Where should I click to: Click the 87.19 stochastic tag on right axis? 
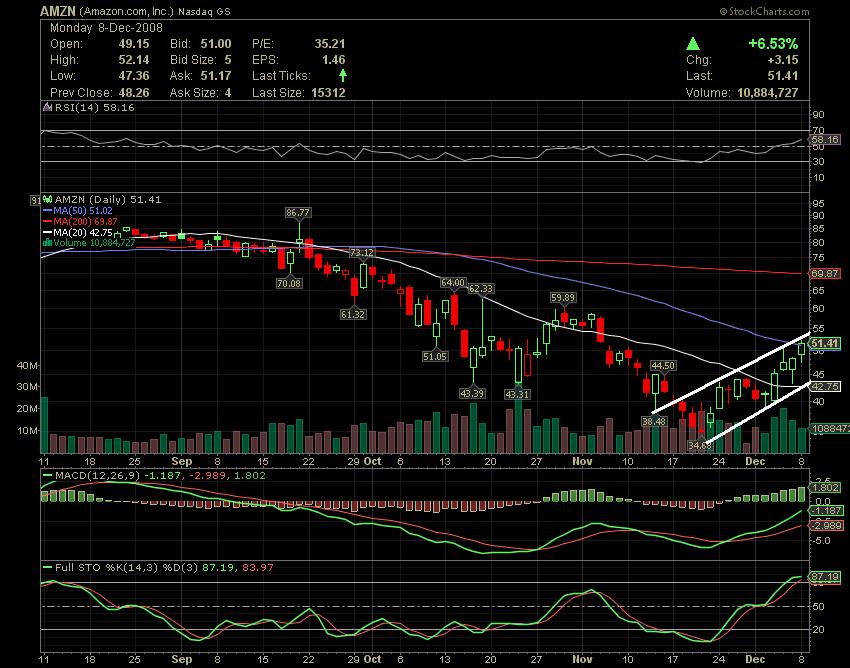pos(825,577)
